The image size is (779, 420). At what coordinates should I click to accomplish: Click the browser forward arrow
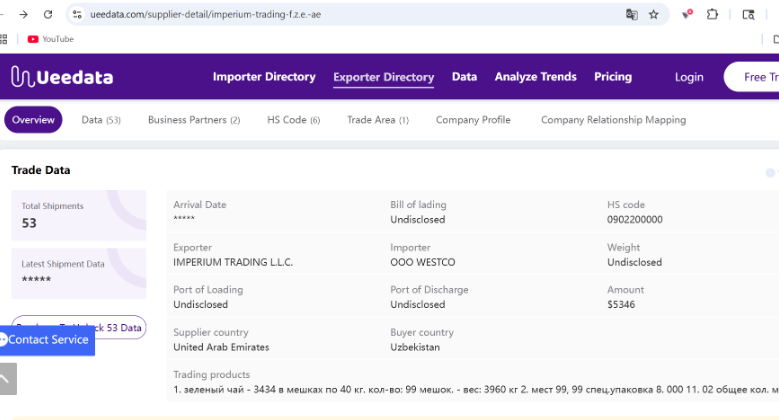(x=23, y=14)
